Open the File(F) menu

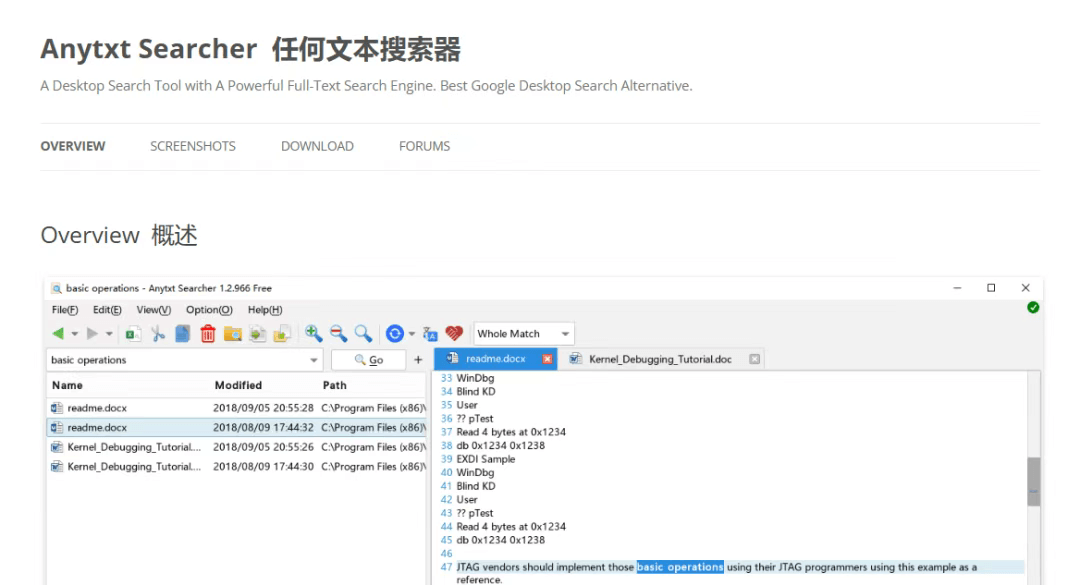tap(65, 310)
